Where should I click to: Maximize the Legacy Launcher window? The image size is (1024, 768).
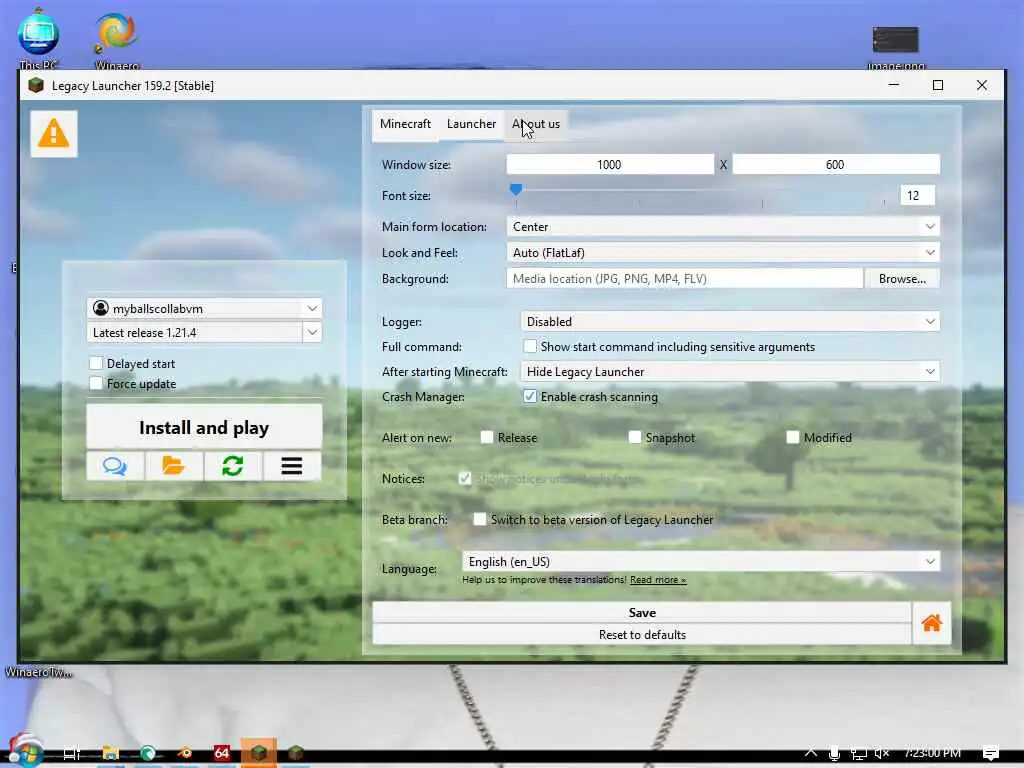(938, 85)
